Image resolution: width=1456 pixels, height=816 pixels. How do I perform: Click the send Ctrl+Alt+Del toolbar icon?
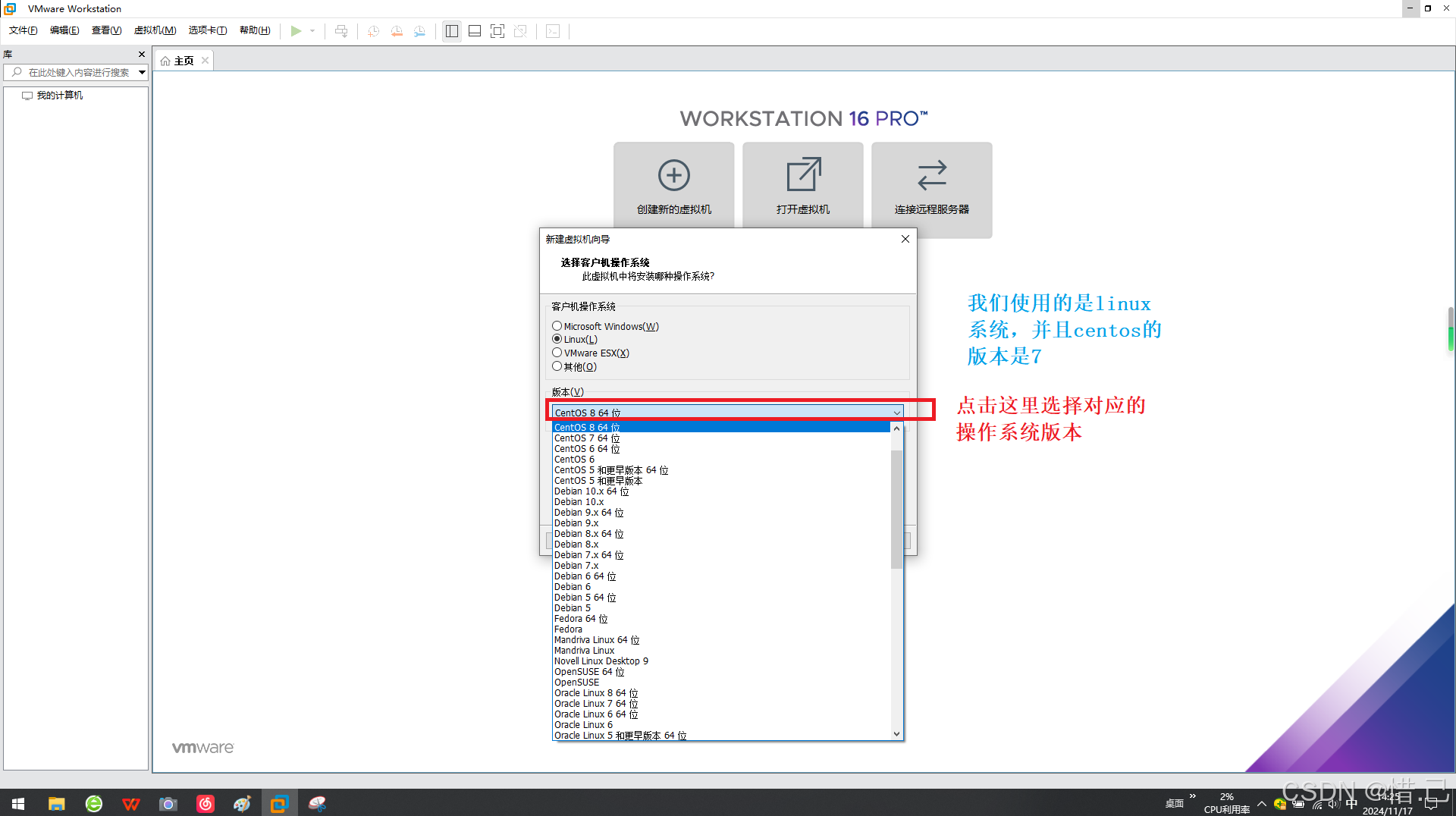pos(341,31)
